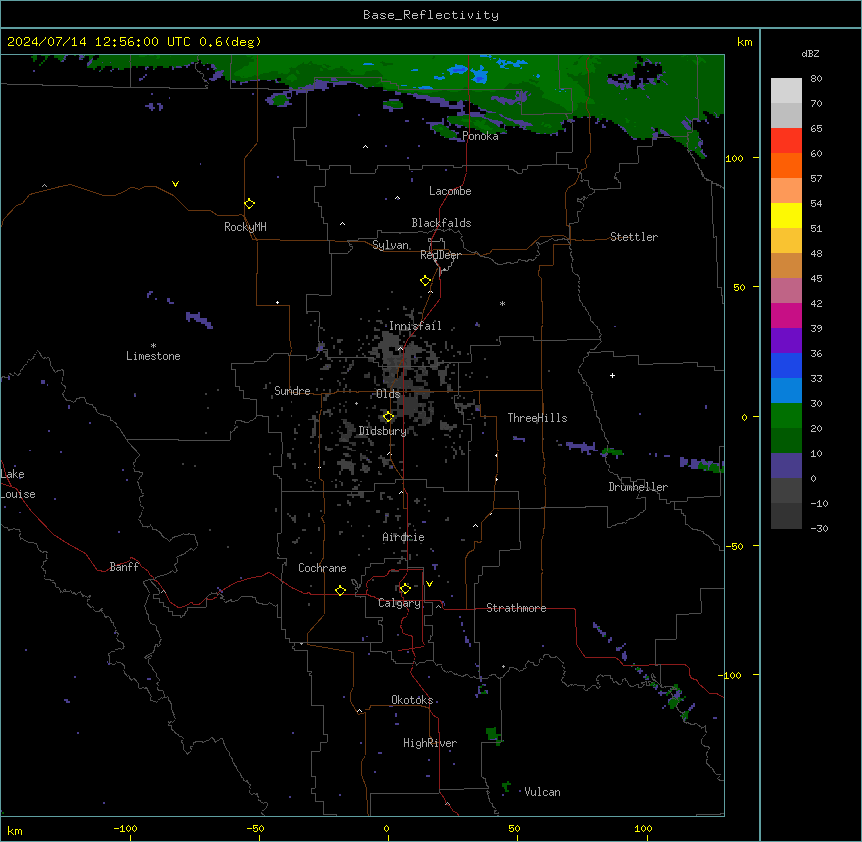Click the Vulcan town label
This screenshot has height=842, width=862.
tap(543, 792)
